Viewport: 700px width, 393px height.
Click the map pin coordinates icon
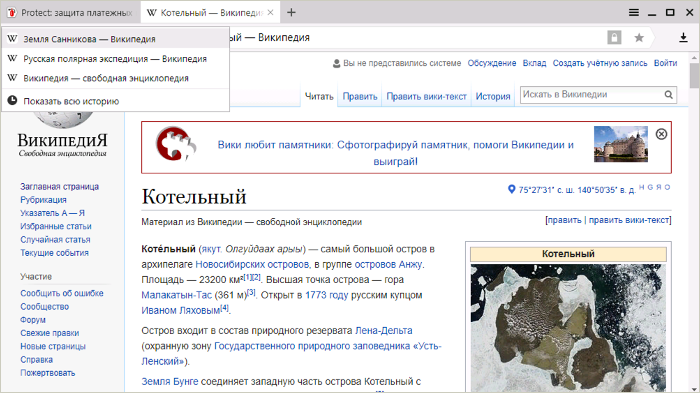click(x=512, y=189)
